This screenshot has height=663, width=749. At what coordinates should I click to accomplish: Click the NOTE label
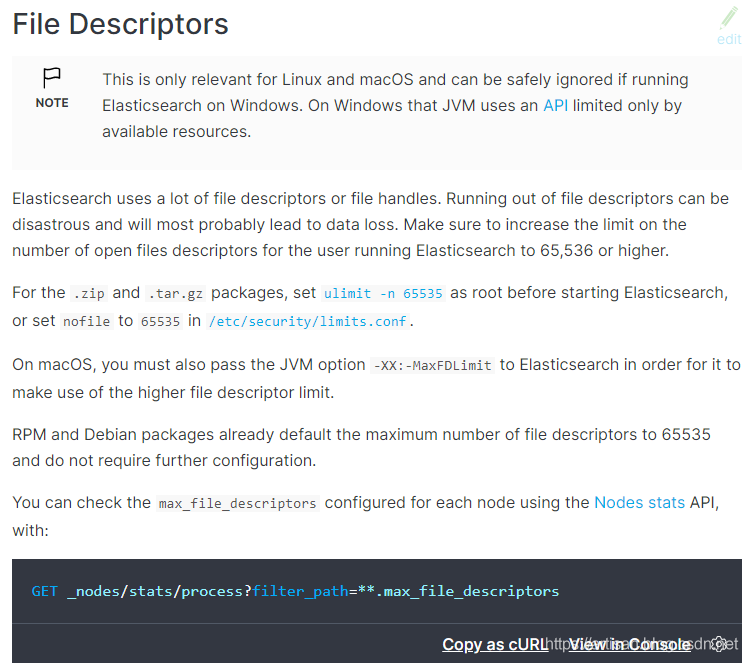coord(52,103)
